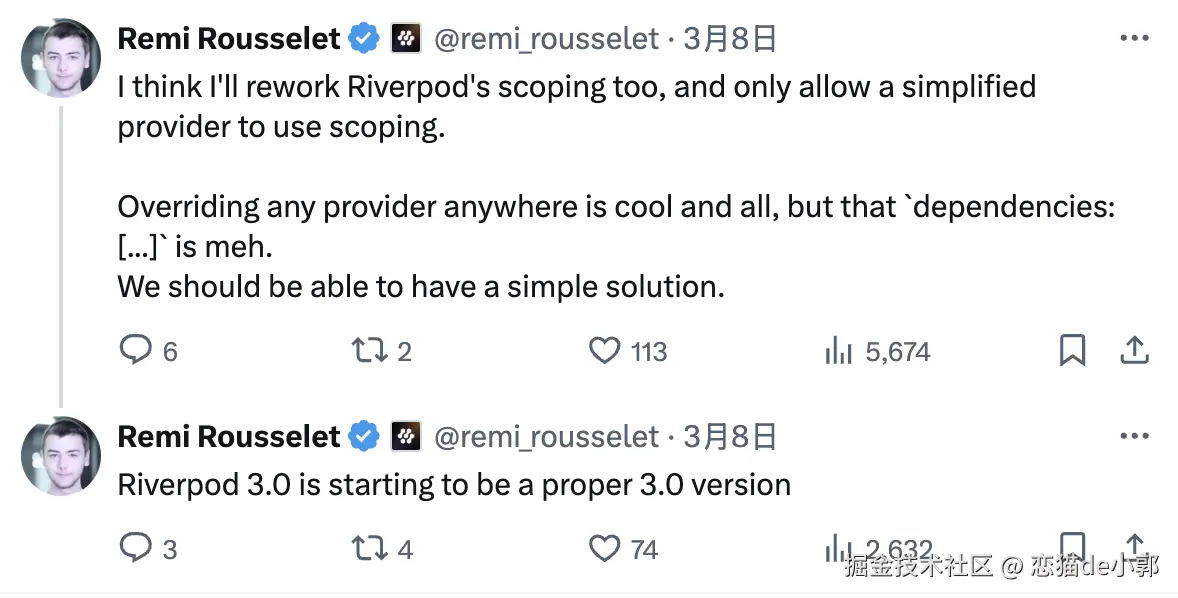Image resolution: width=1178 pixels, height=598 pixels.
Task: Open more options for first tweet
Action: pyautogui.click(x=1134, y=39)
